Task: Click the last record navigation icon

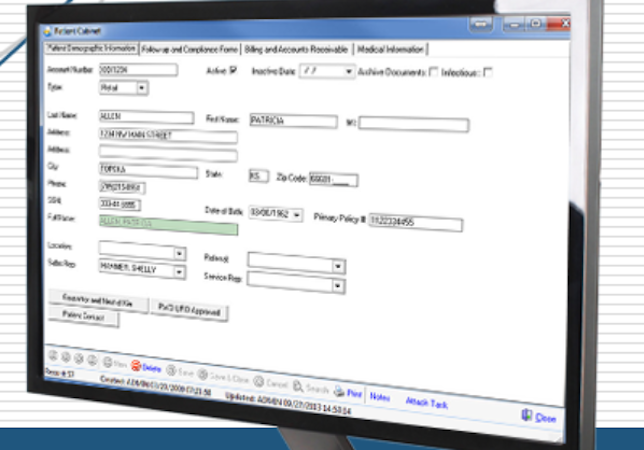Action: pyautogui.click(x=92, y=360)
